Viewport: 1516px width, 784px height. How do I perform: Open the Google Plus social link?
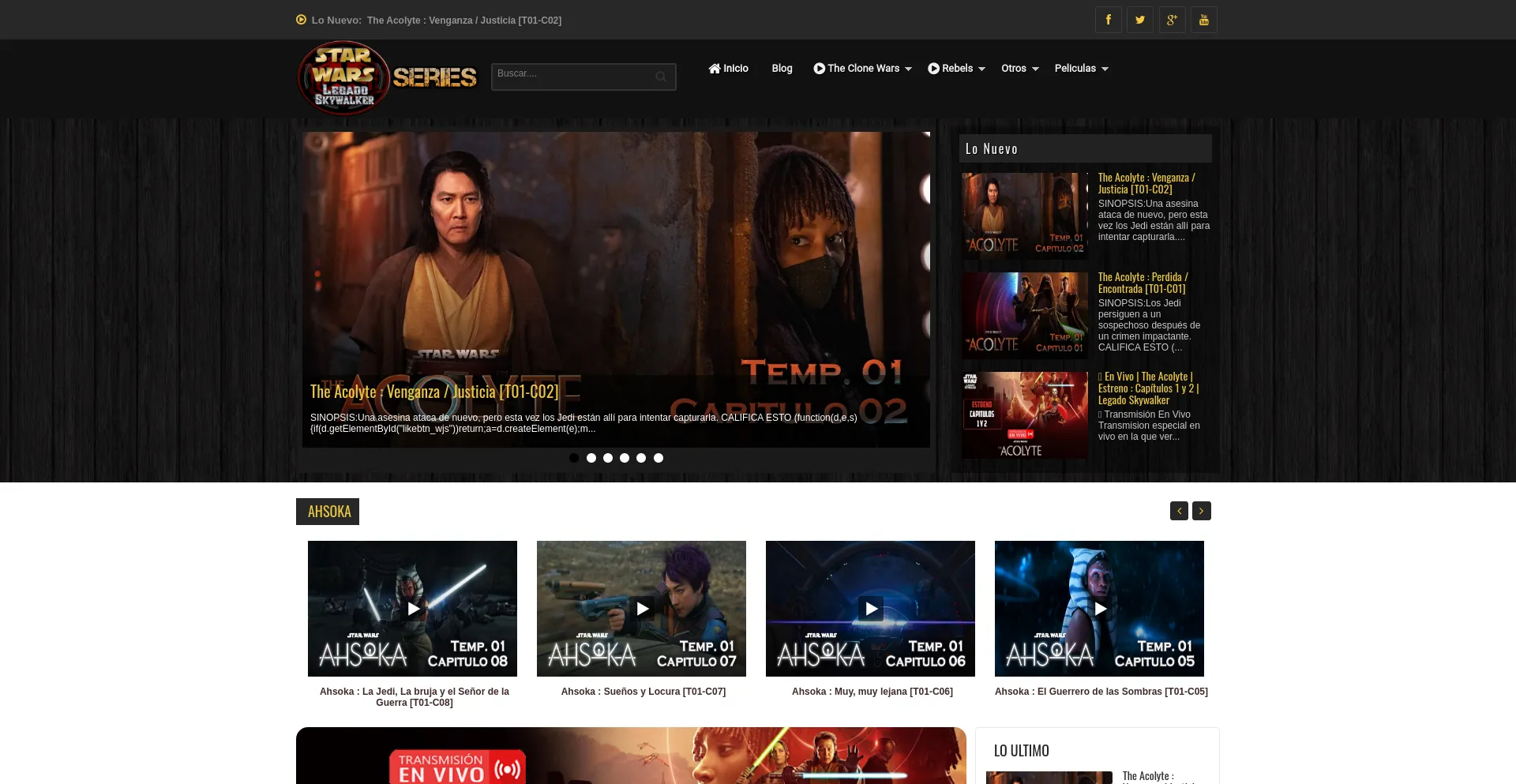(x=1172, y=20)
